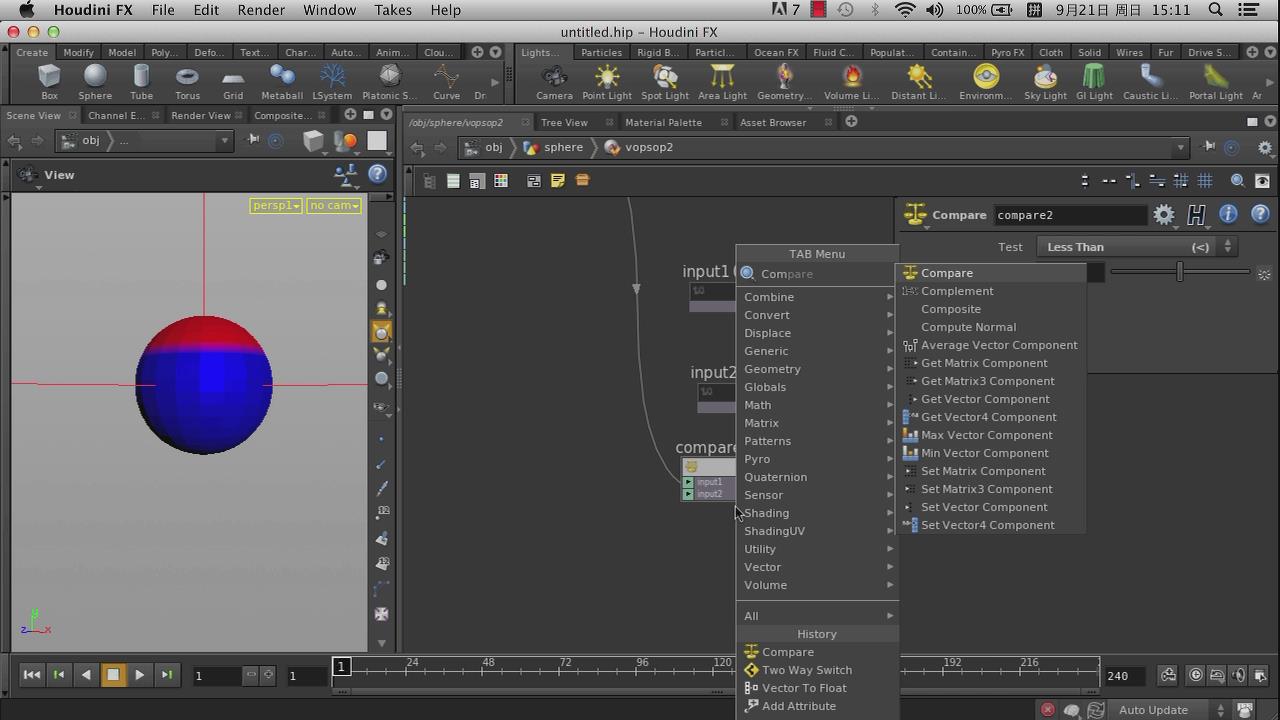Add a new pane tab with plus
Screen dimensions: 1280x720
[851, 122]
